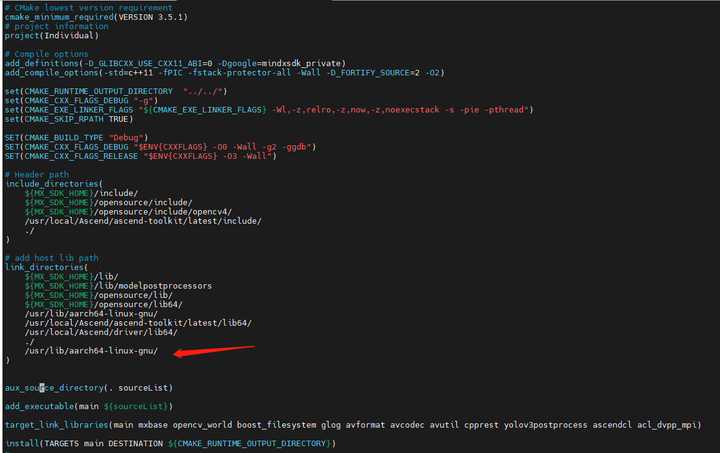The width and height of the screenshot is (720, 453).
Task: Click the ${MX_SDK_HOME}/lib/ path
Action: point(72,276)
